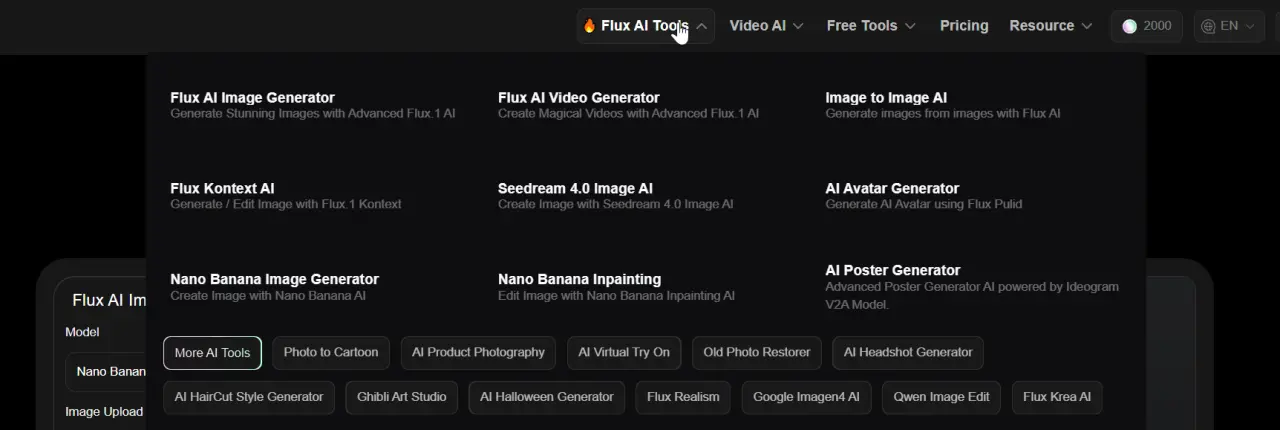Select the Flux Krea AI tag
Screen dimensions: 1280x430
click(x=1057, y=397)
